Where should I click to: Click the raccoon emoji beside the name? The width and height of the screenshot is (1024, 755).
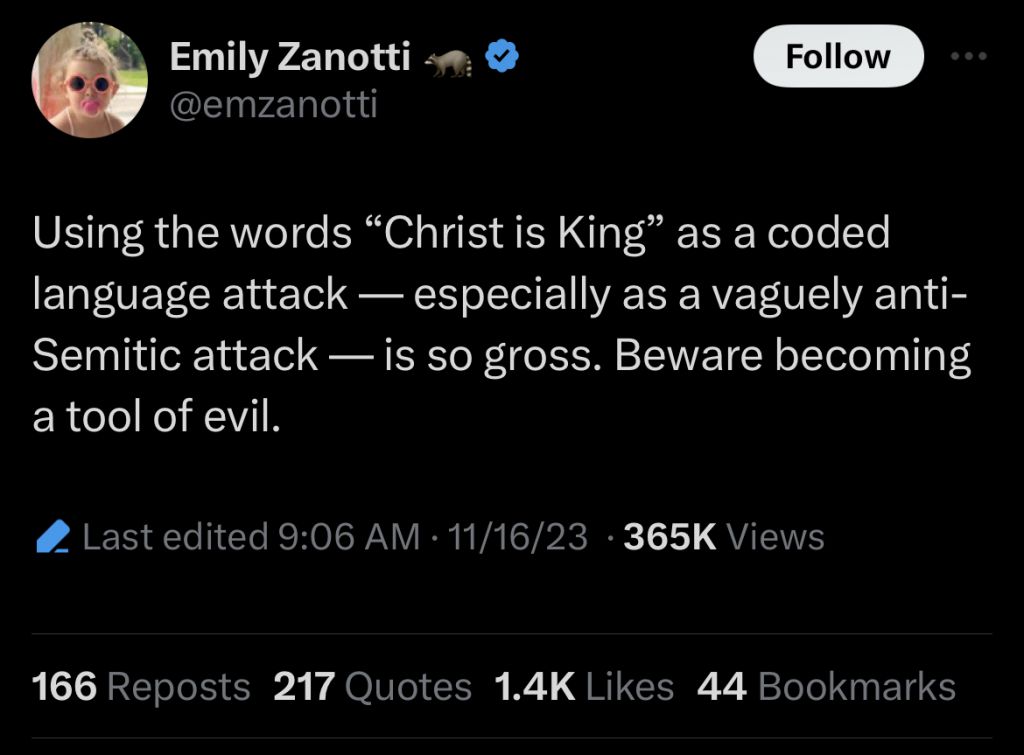tap(448, 64)
